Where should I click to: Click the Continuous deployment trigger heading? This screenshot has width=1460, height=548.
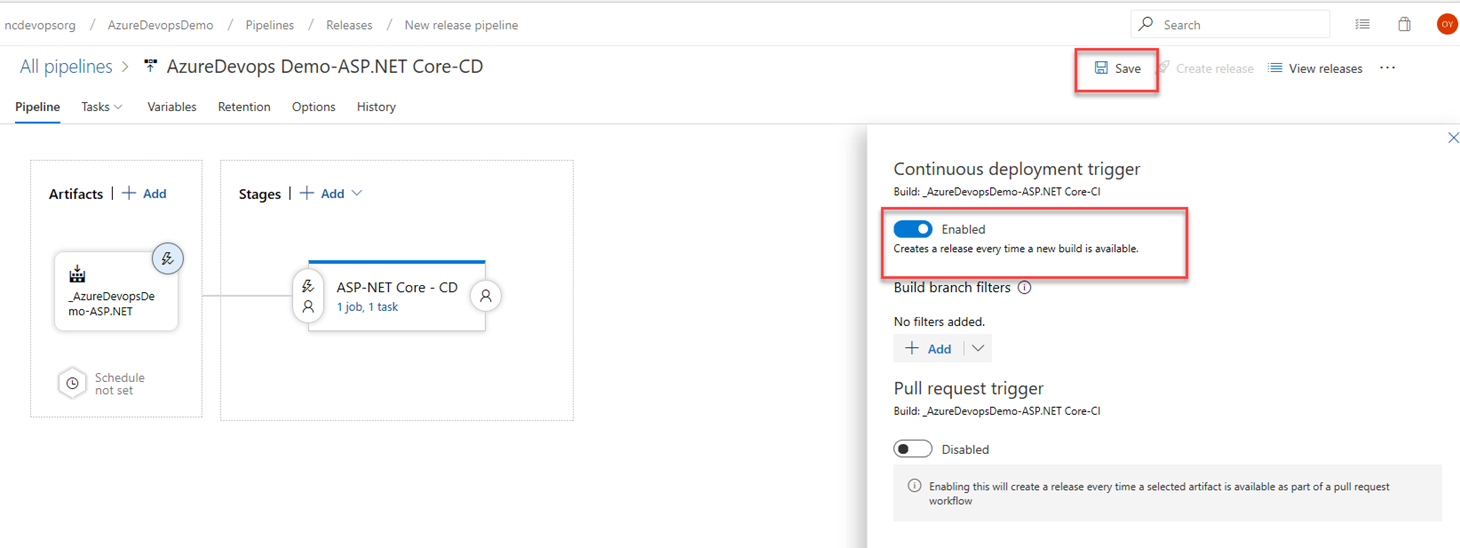1017,169
